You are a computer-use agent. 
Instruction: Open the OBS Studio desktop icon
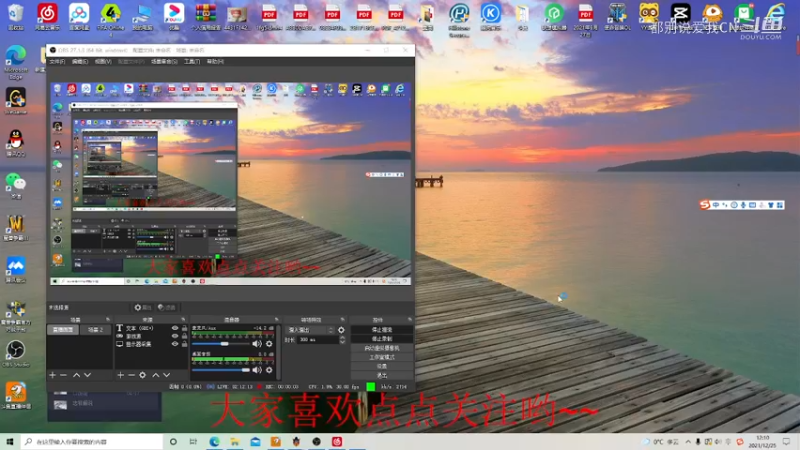point(16,354)
